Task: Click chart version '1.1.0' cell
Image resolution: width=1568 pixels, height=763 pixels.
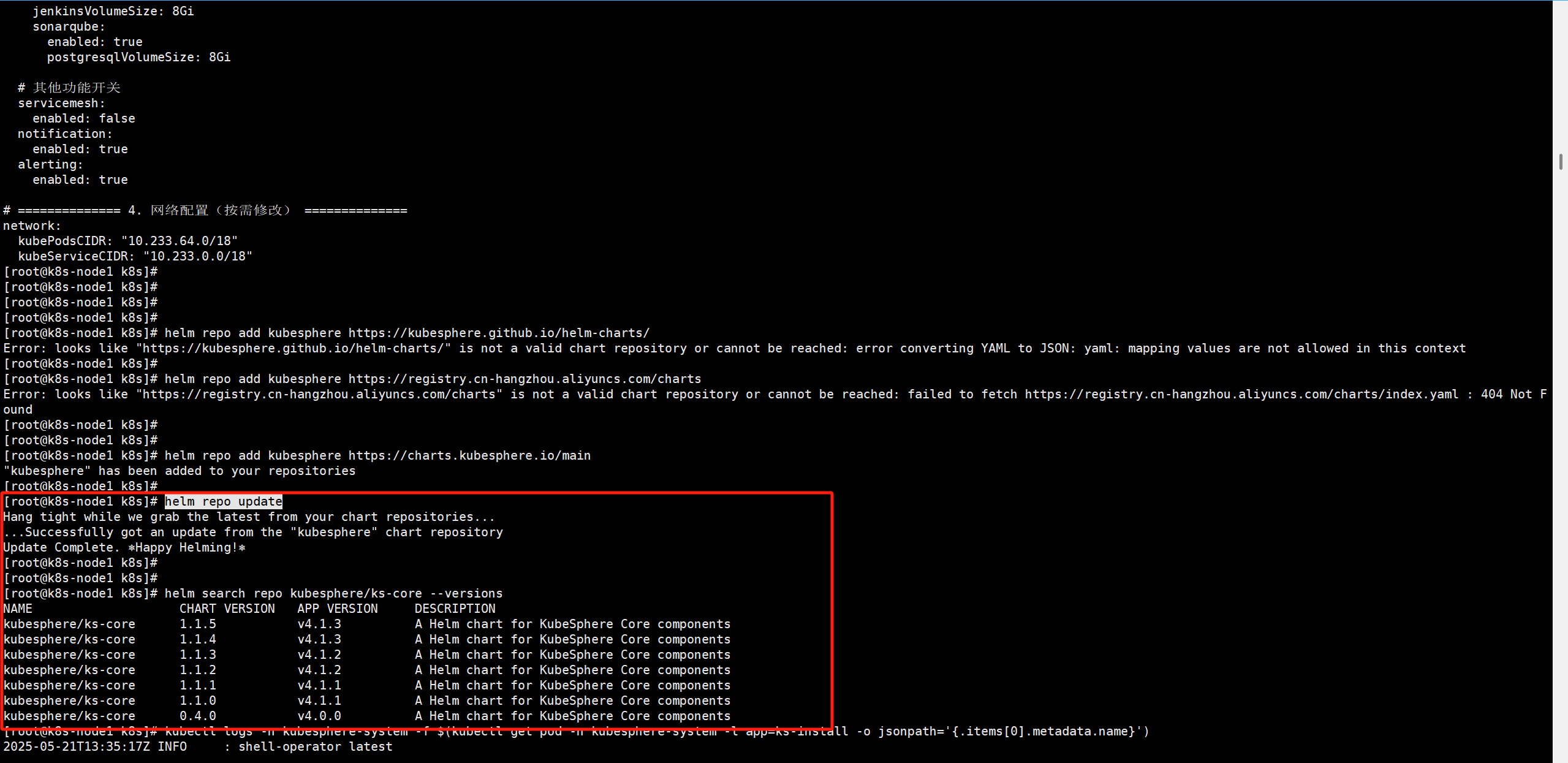Action: point(198,700)
